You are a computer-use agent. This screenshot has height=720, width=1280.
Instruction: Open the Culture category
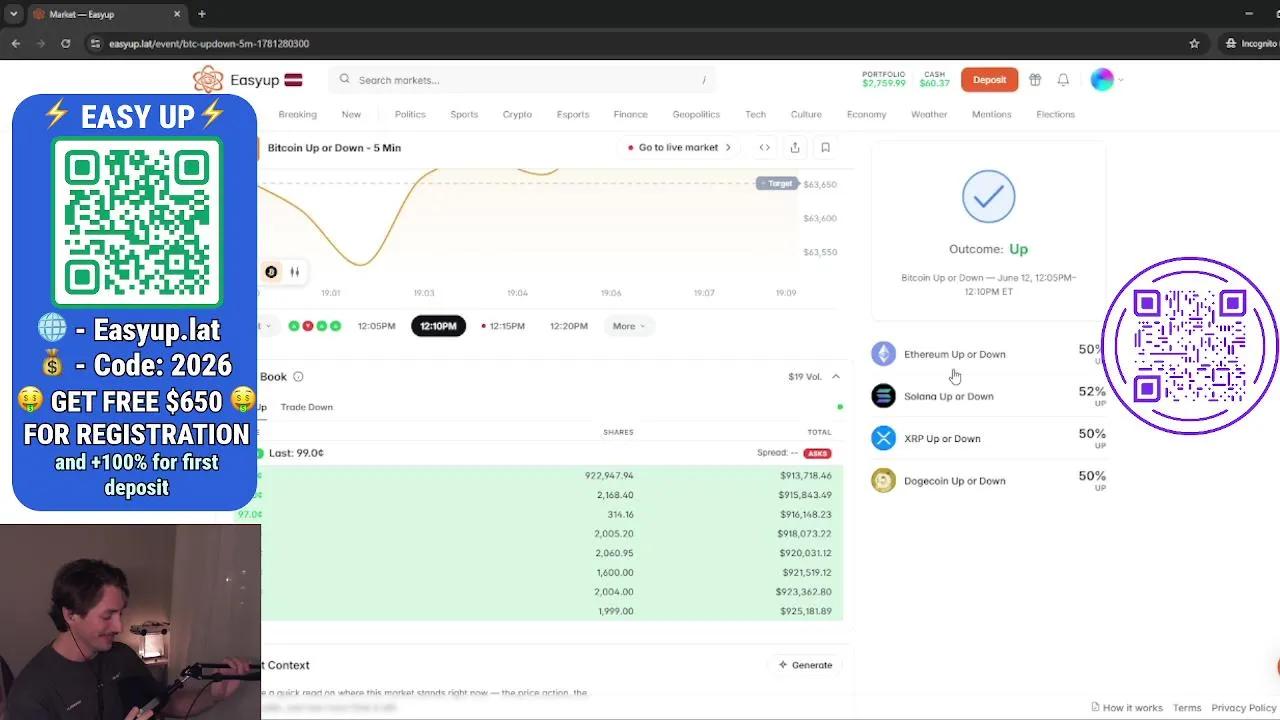pyautogui.click(x=806, y=115)
